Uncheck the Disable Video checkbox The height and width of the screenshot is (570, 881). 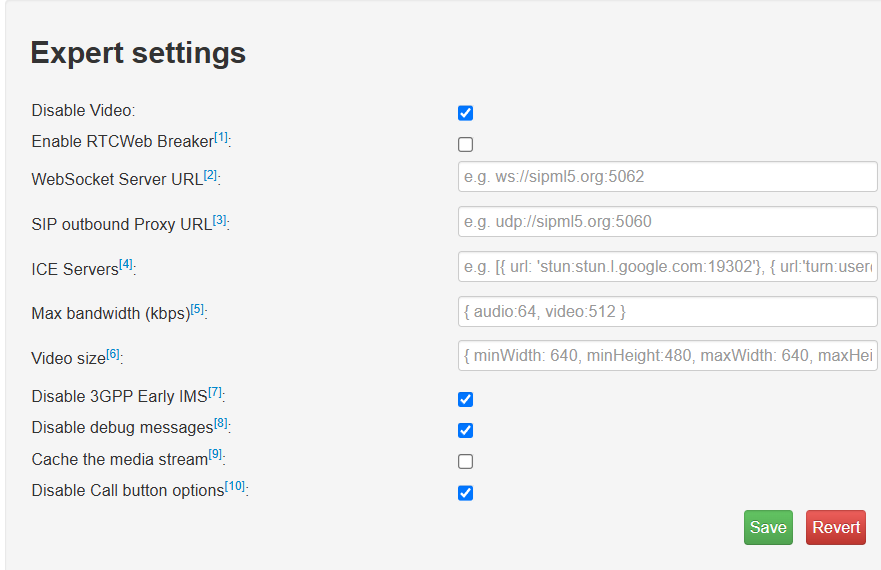465,113
